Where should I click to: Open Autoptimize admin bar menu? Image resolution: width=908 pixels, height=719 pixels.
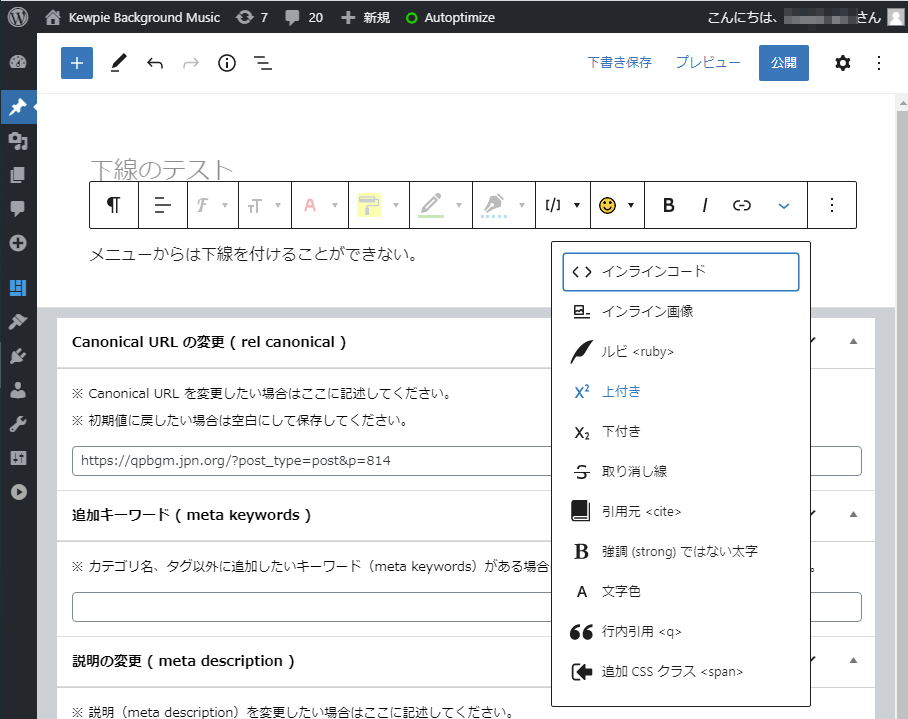[x=451, y=17]
